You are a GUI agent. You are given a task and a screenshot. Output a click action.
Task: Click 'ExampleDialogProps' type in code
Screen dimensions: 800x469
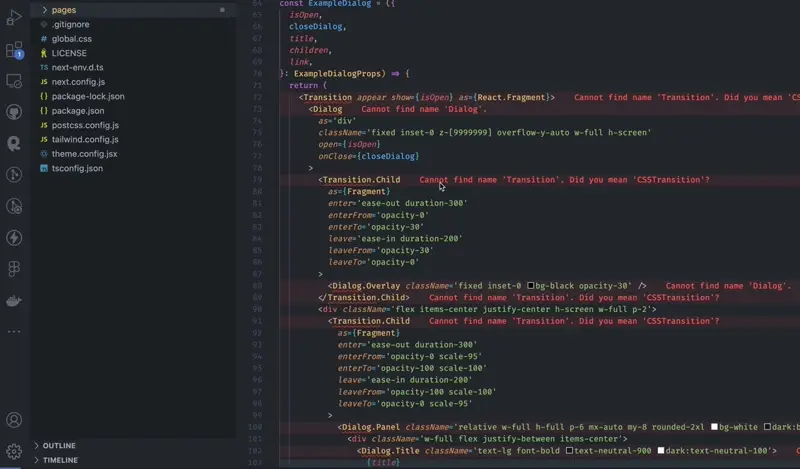(x=337, y=73)
